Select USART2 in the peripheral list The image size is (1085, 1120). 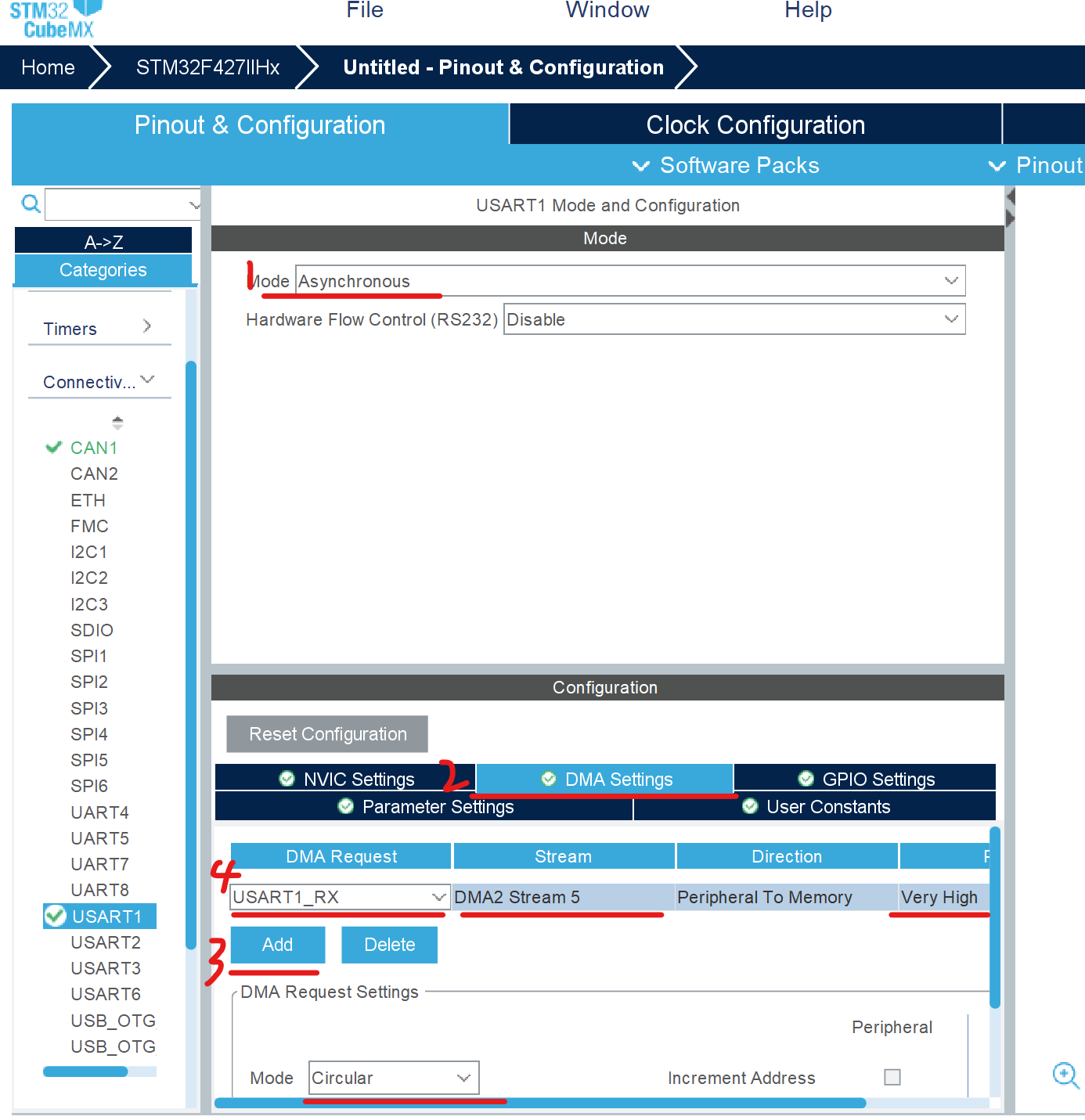pyautogui.click(x=106, y=942)
